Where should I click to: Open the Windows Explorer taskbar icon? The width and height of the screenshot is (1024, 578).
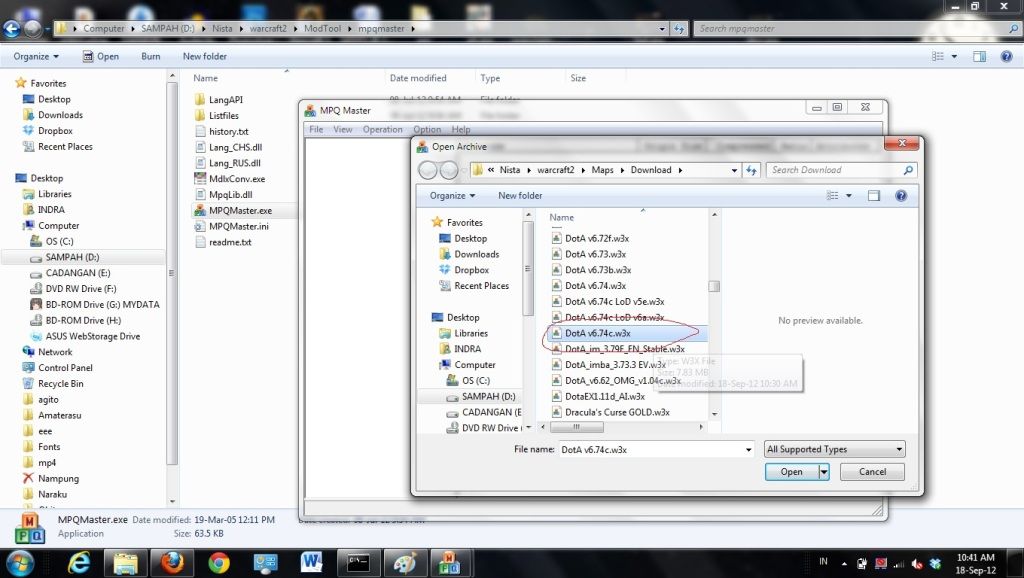(125, 562)
